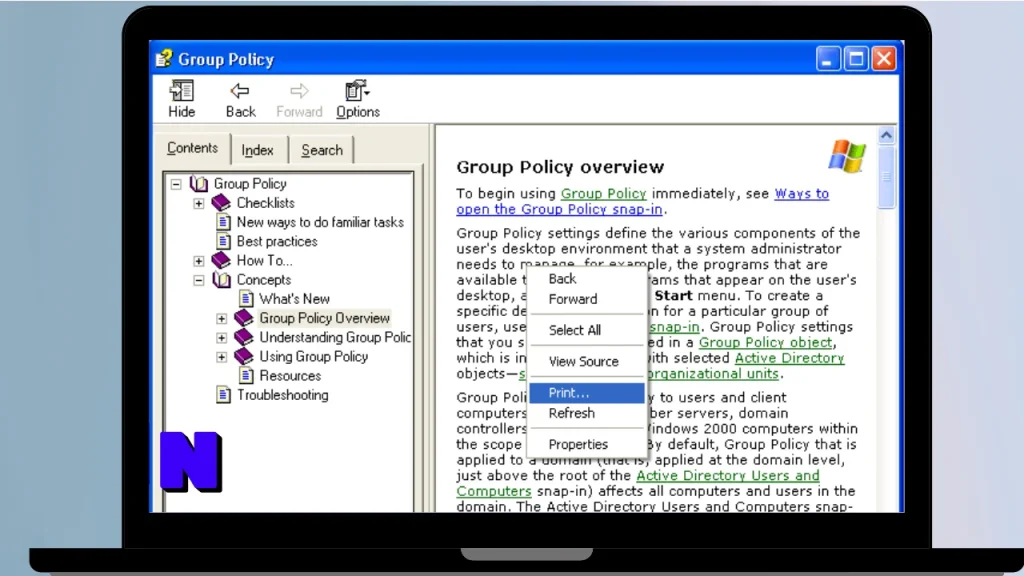Expand the Checklists node
Image resolution: width=1024 pixels, height=576 pixels.
pos(199,203)
